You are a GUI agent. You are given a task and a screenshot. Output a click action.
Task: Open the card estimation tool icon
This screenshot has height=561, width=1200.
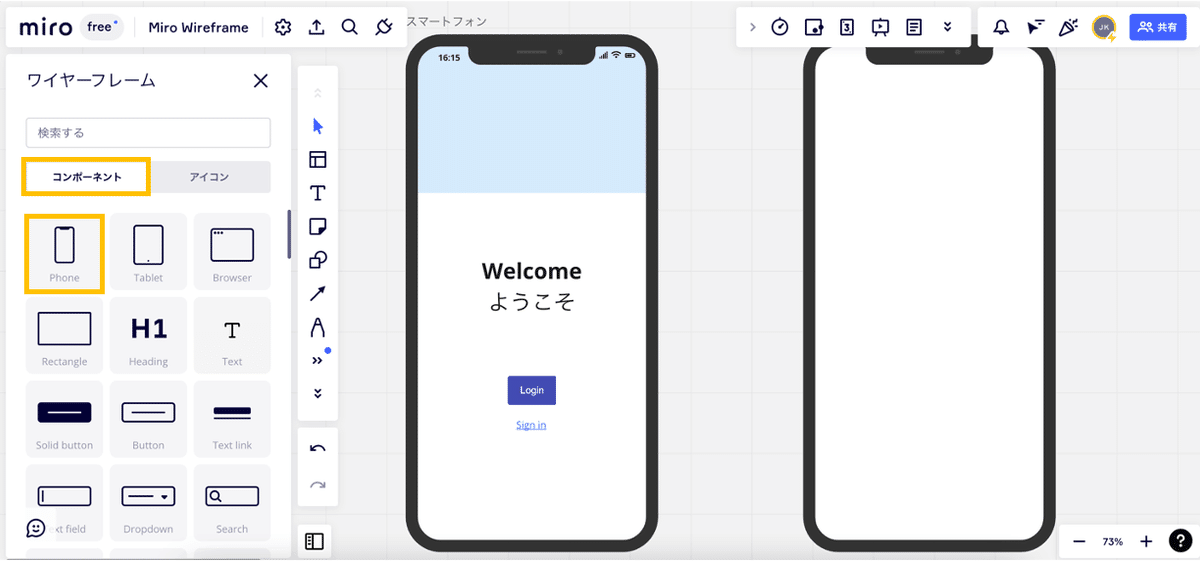pyautogui.click(x=847, y=28)
